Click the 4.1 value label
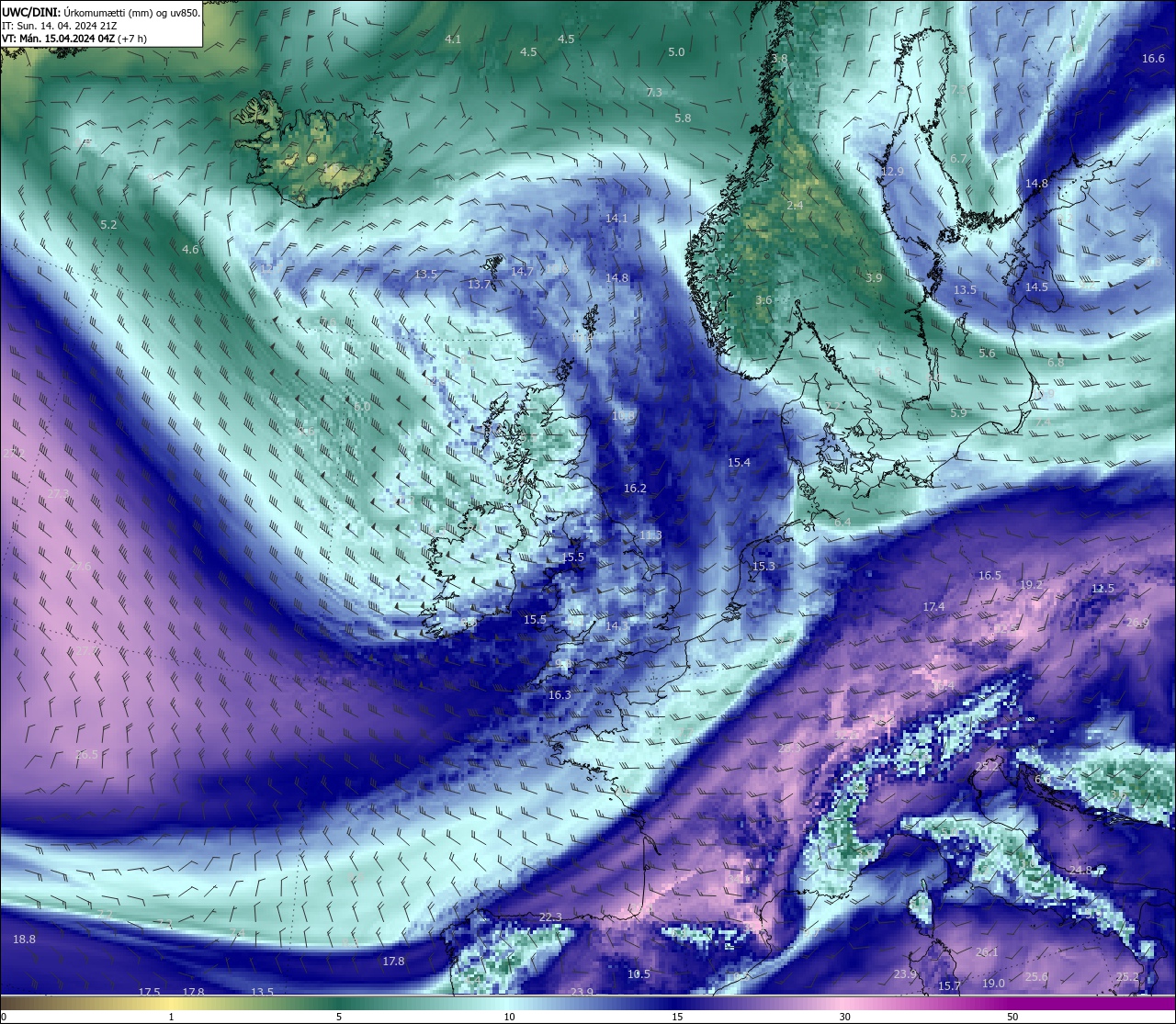Screen dimensions: 1176x1024 (x=453, y=39)
